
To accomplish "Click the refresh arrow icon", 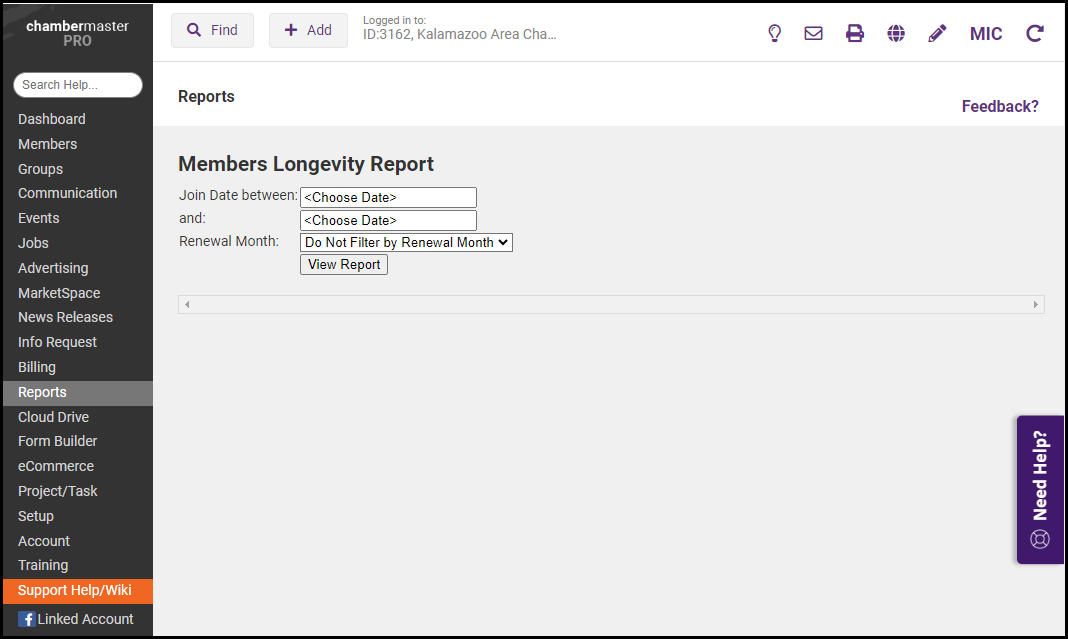I will (x=1035, y=33).
